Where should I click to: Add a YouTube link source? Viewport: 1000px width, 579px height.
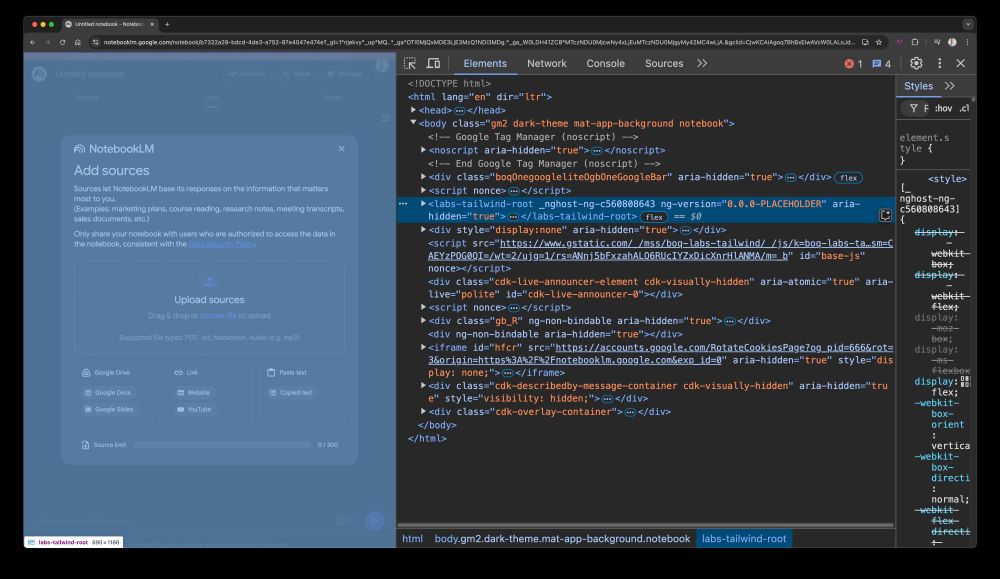point(194,409)
